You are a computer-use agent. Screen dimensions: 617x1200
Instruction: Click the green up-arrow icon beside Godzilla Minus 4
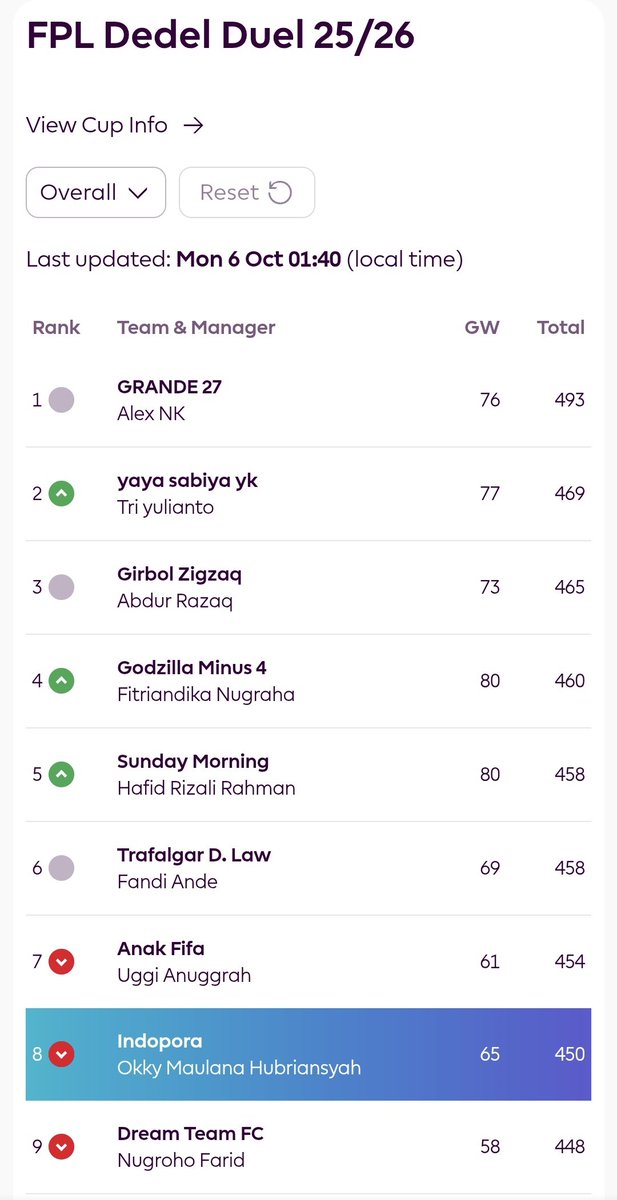[62, 681]
